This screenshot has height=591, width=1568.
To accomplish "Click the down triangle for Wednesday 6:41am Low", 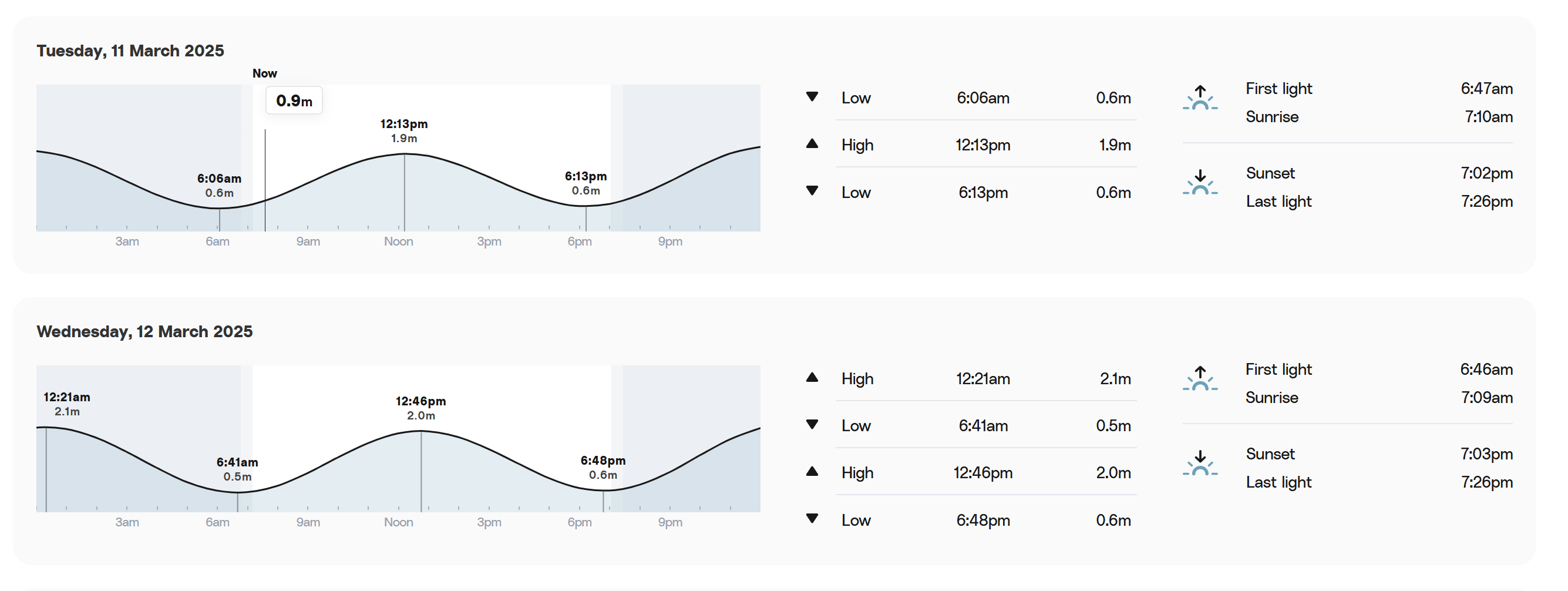I will 812,425.
